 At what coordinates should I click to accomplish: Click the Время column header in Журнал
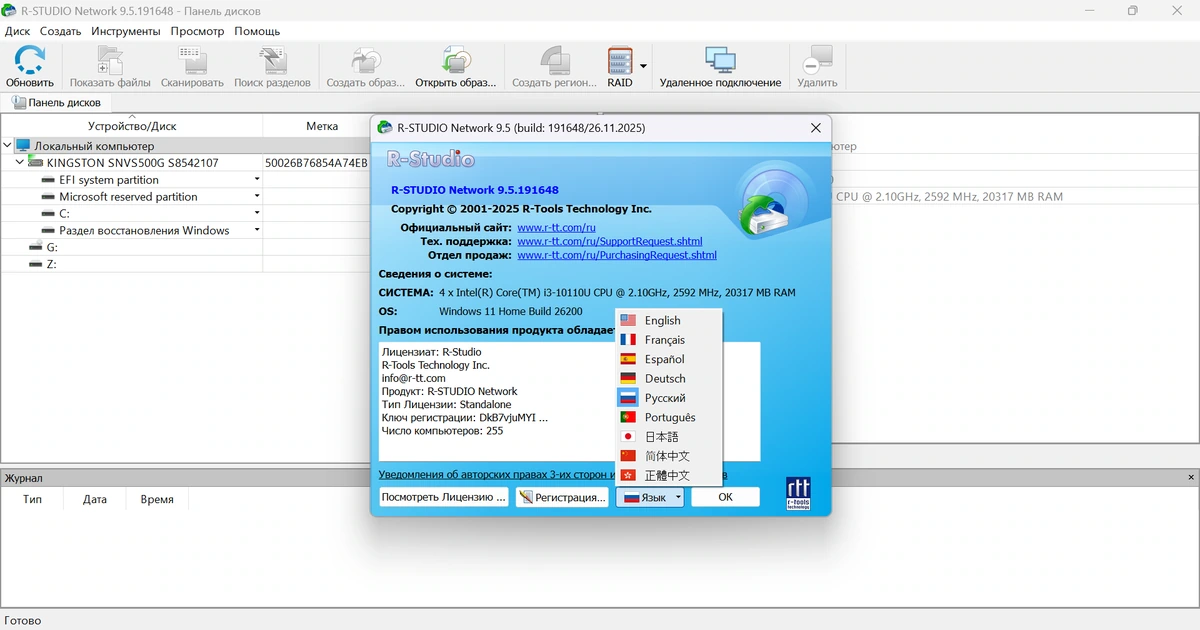(157, 499)
